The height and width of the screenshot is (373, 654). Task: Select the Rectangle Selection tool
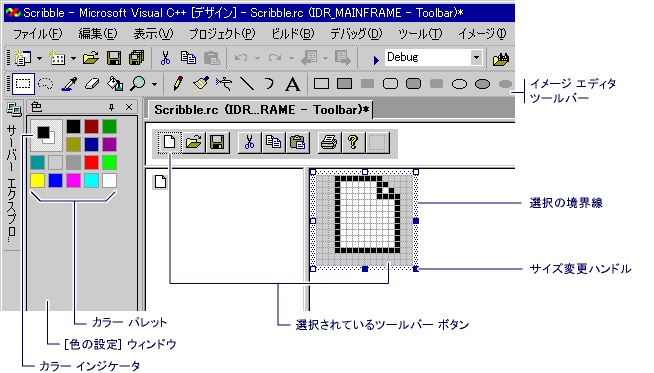coord(23,84)
